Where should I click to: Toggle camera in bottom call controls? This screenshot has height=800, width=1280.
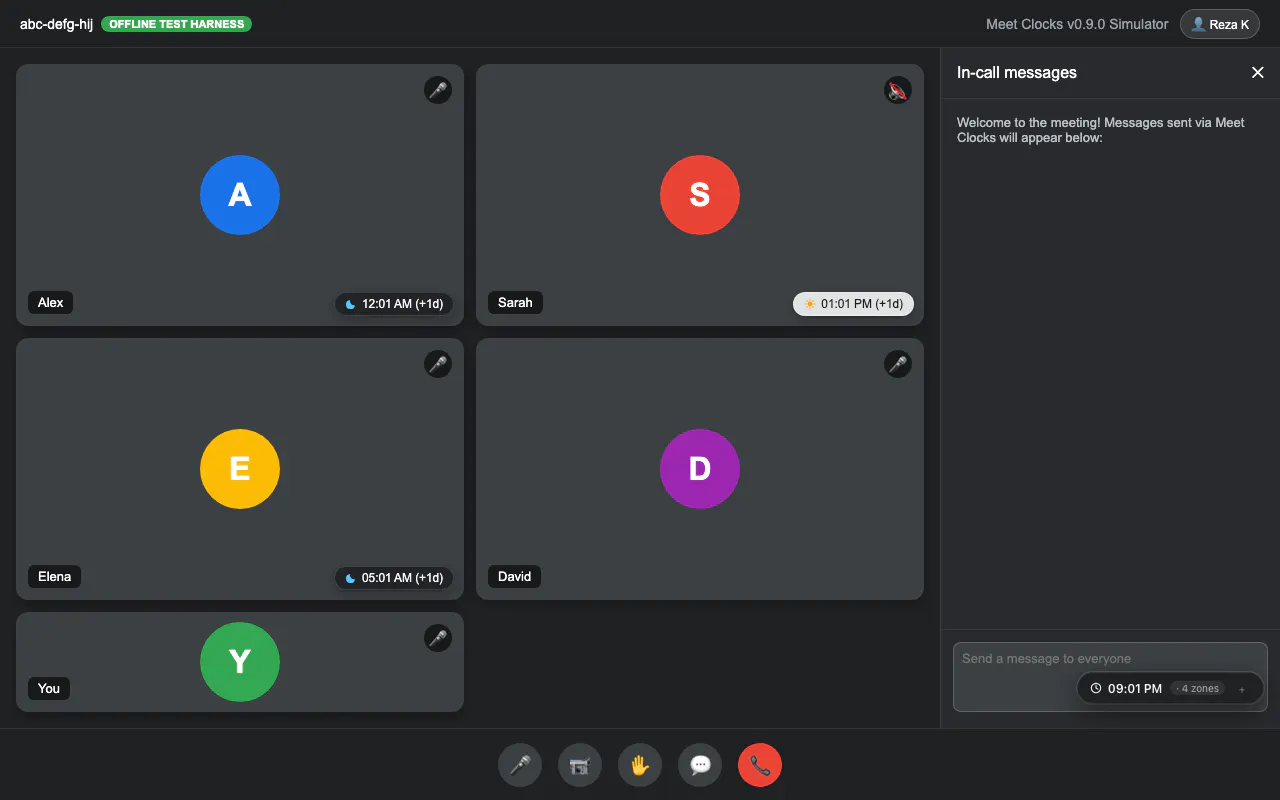pyautogui.click(x=580, y=766)
